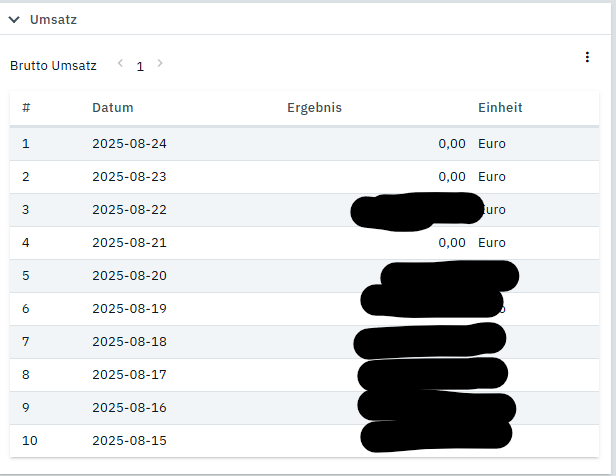This screenshot has width=616, height=476.
Task: Select row with date 2025-08-17
Action: point(304,375)
